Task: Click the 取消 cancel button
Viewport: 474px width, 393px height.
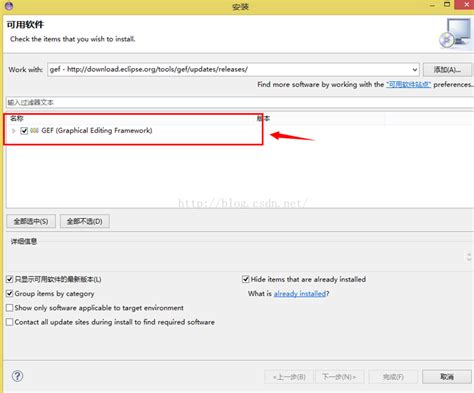Action: [x=447, y=377]
